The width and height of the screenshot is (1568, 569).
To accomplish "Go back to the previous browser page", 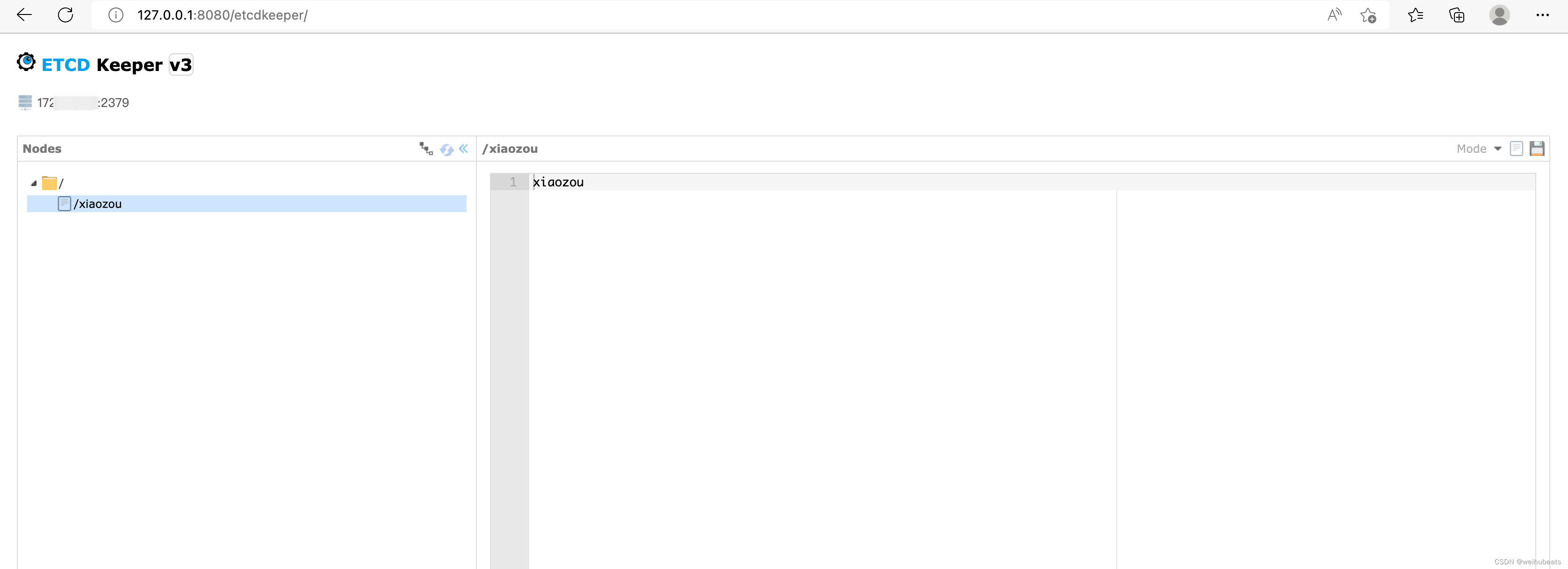I will tap(24, 14).
